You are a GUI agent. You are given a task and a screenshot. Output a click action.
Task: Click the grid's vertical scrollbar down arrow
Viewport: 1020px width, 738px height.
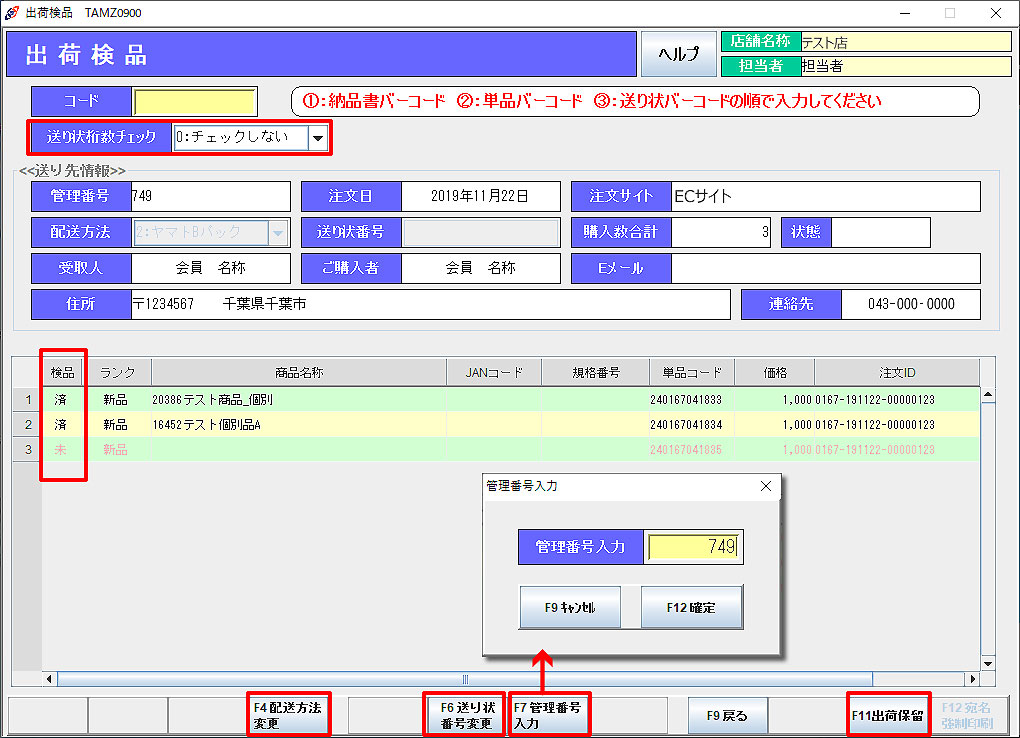coord(988,663)
